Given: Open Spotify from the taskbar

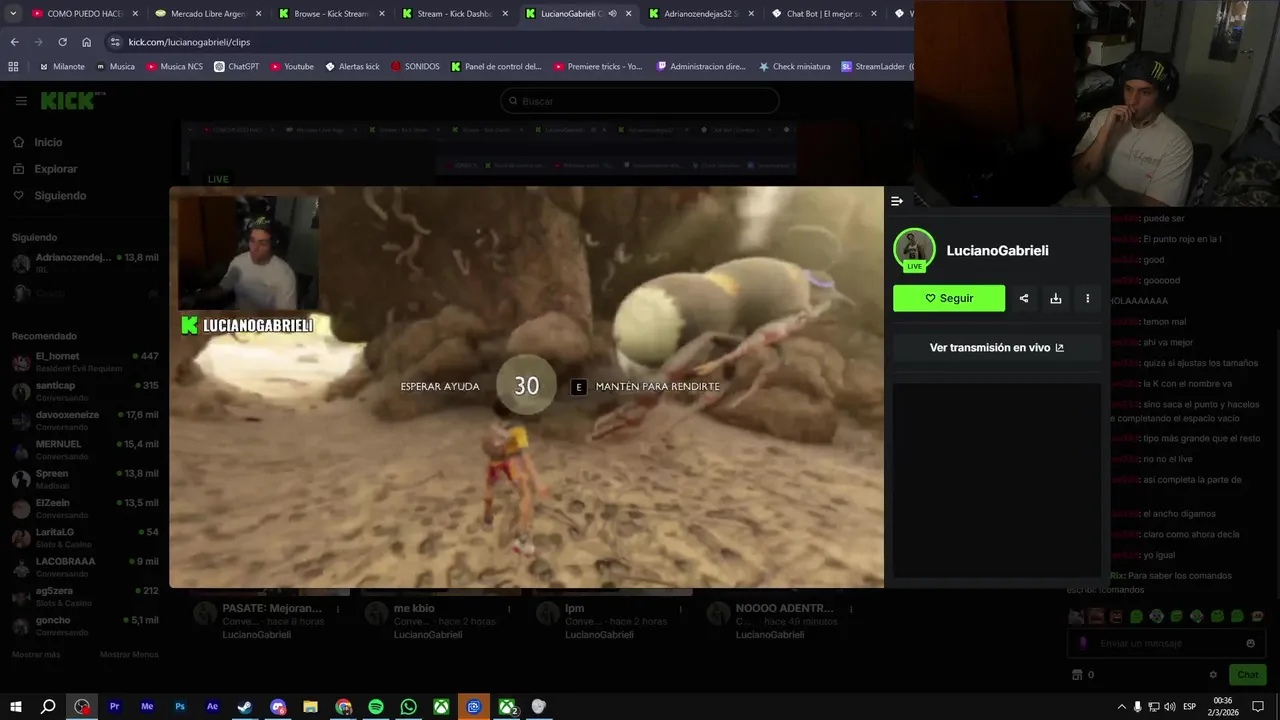Looking at the screenshot, I should click(x=376, y=707).
